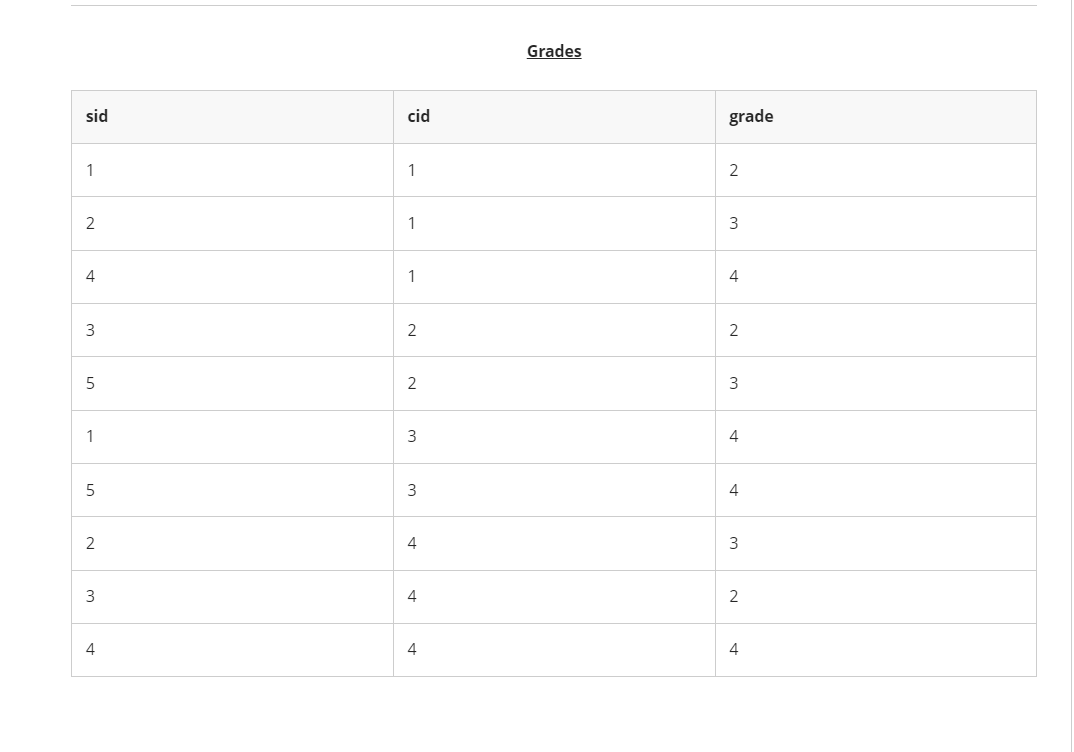Select the sid column header
Image resolution: width=1074 pixels, height=752 pixels.
pos(232,116)
